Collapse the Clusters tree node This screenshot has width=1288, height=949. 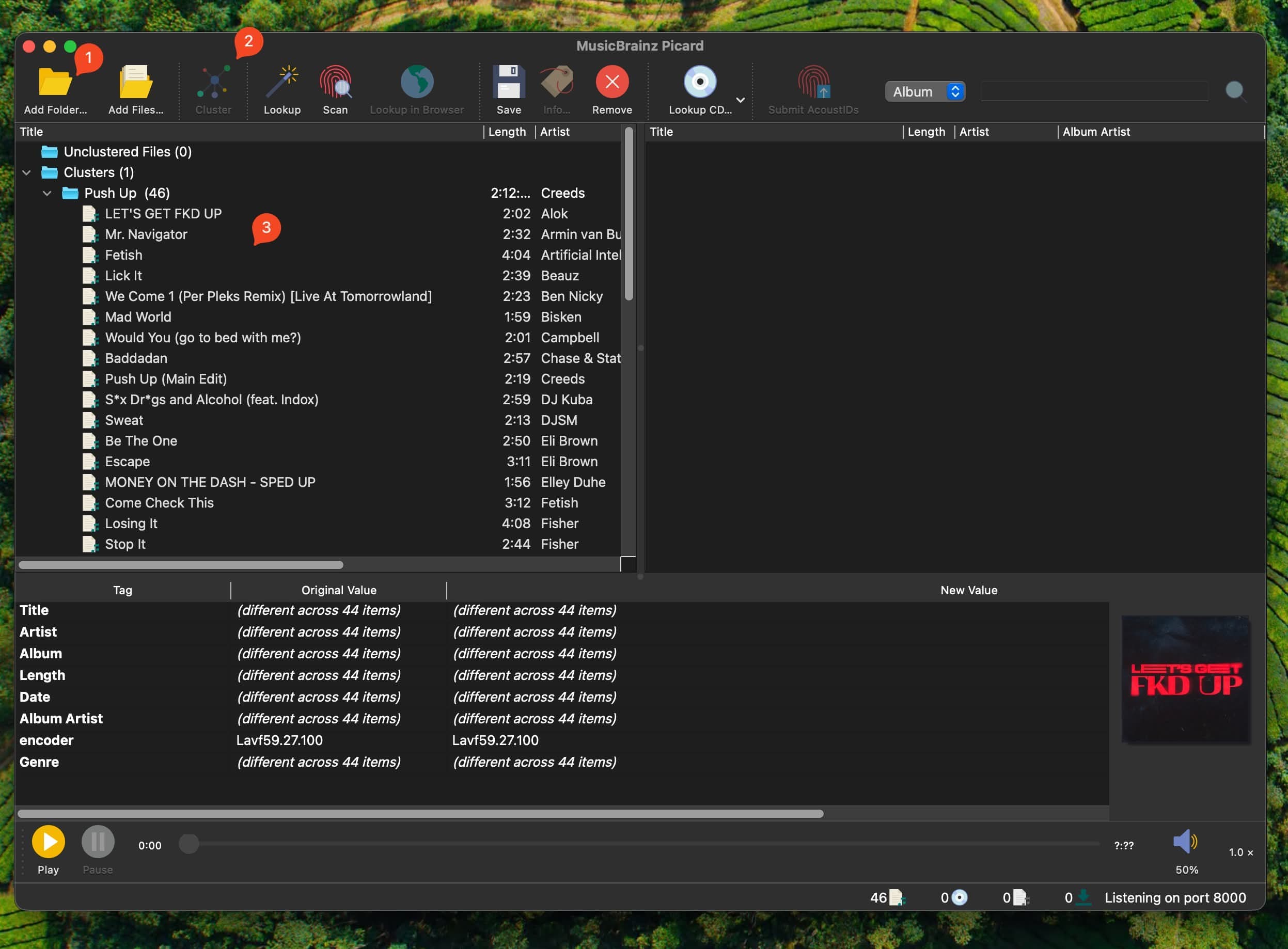point(26,172)
